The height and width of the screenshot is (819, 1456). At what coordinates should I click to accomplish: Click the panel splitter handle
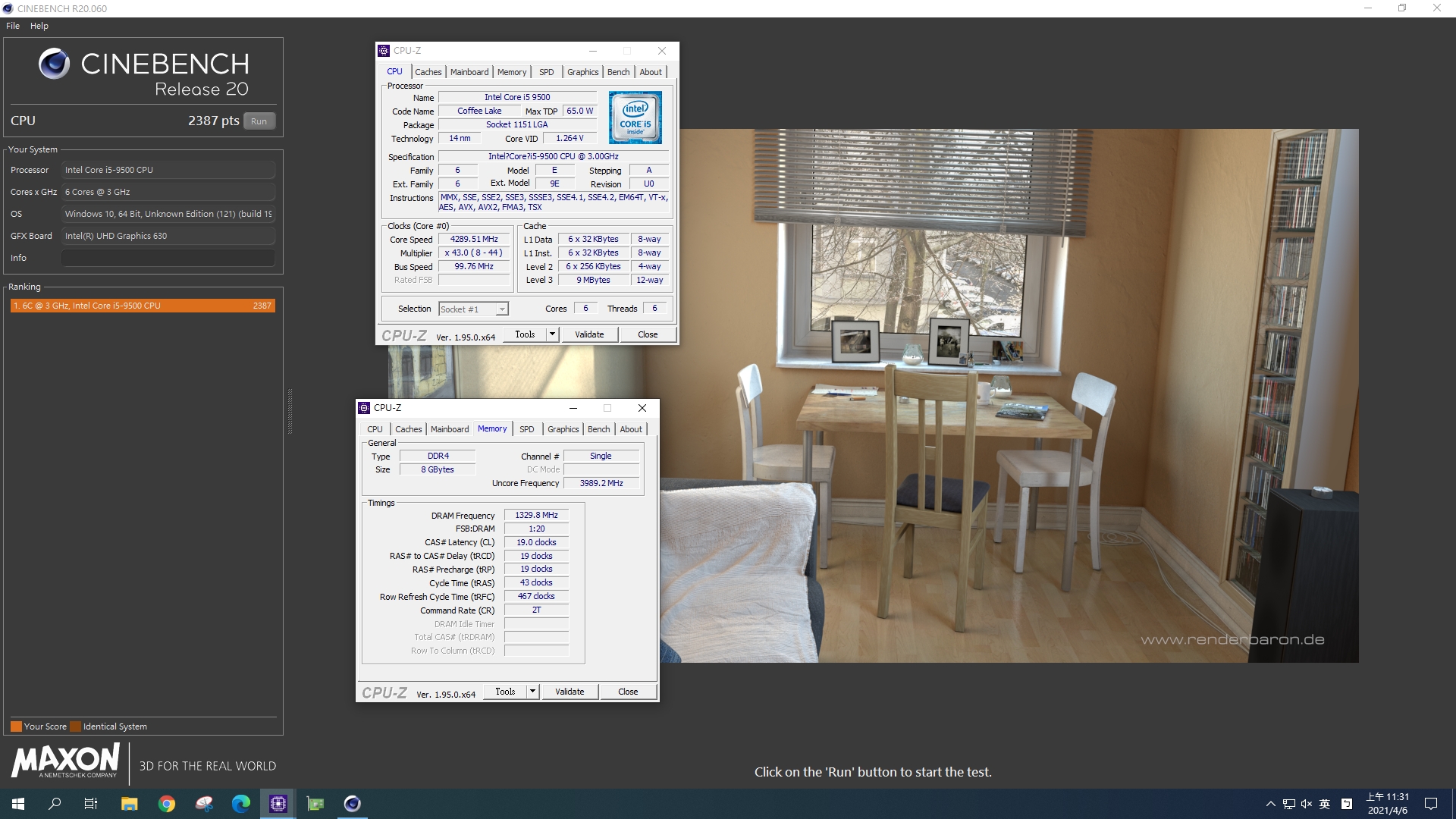[290, 411]
